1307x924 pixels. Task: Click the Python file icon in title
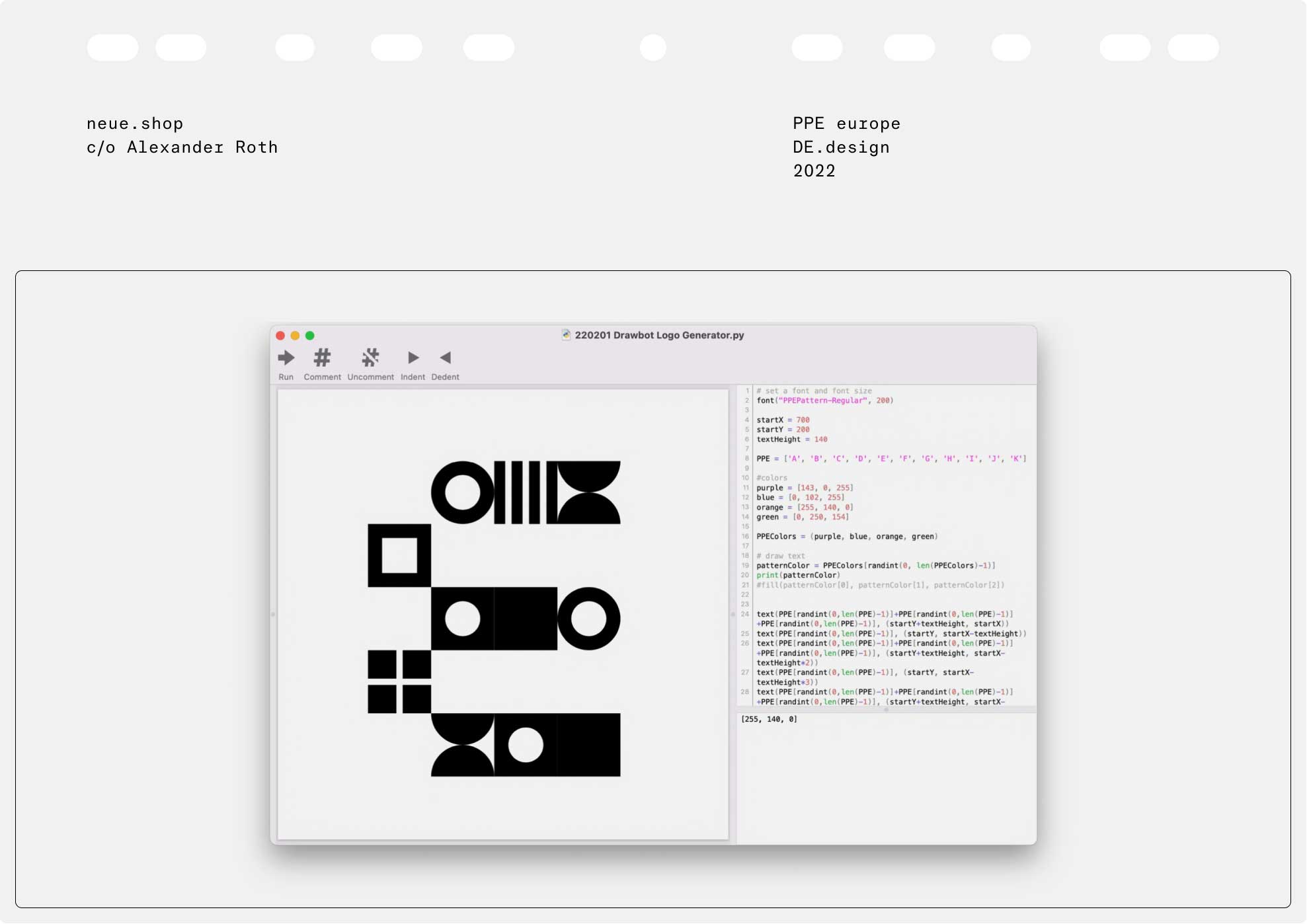pyautogui.click(x=566, y=335)
